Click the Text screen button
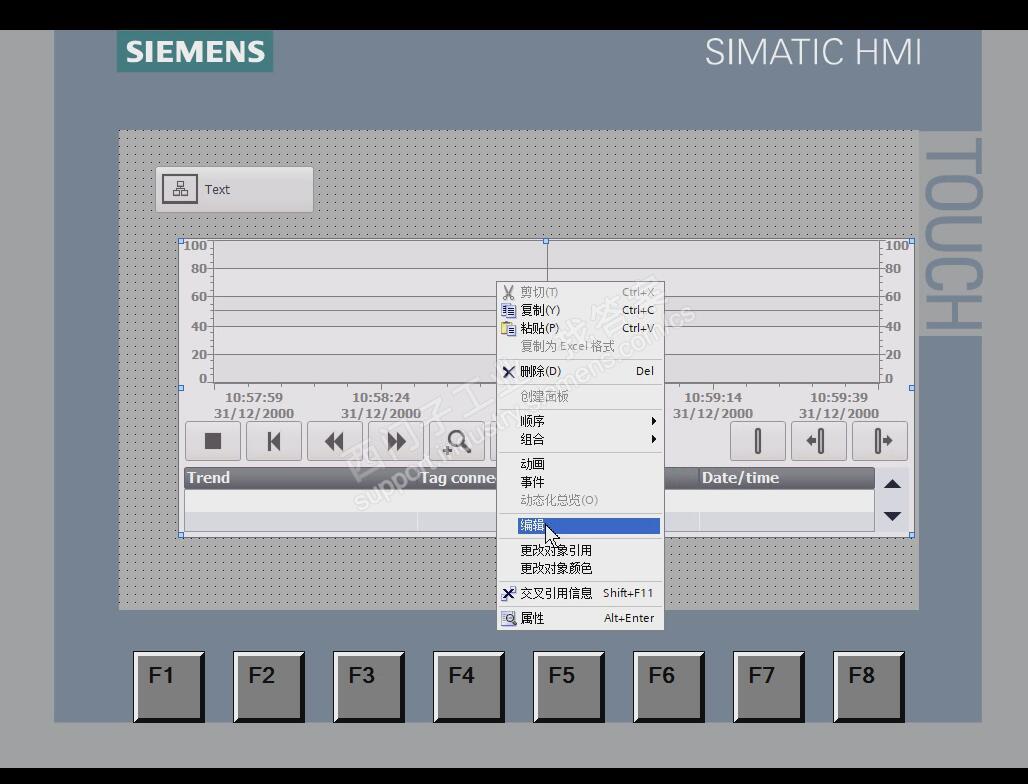The width and height of the screenshot is (1028, 784). pos(234,189)
